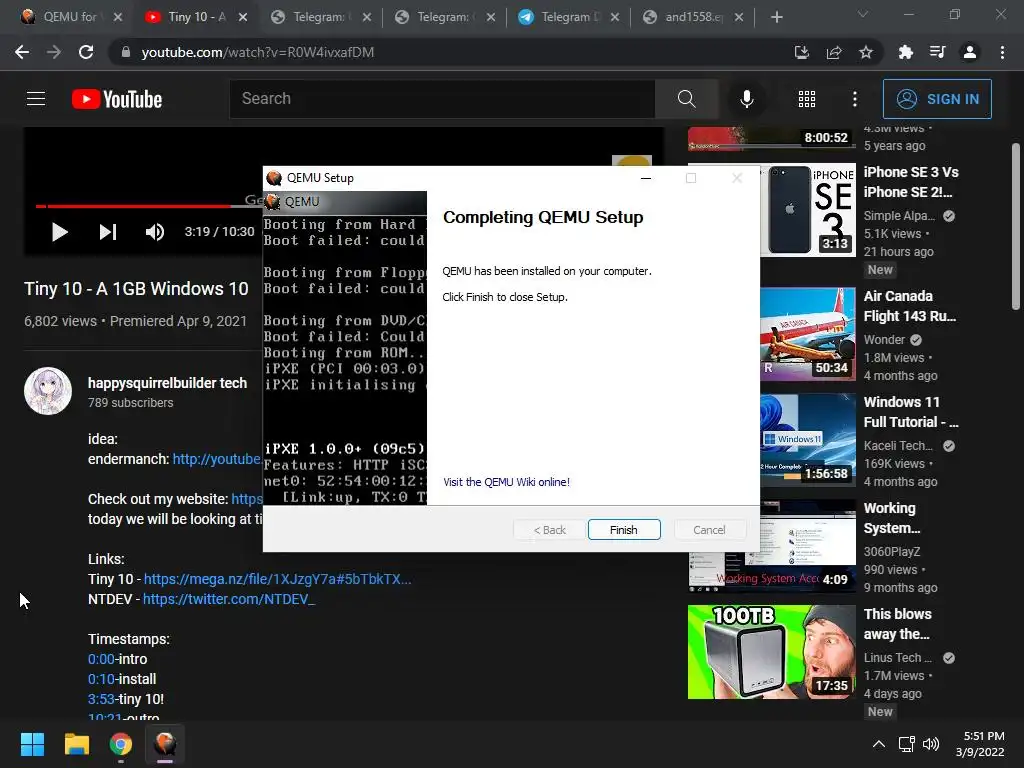Open the Visit the QEMU Wiki online link
This screenshot has height=768, width=1024.
[x=506, y=482]
